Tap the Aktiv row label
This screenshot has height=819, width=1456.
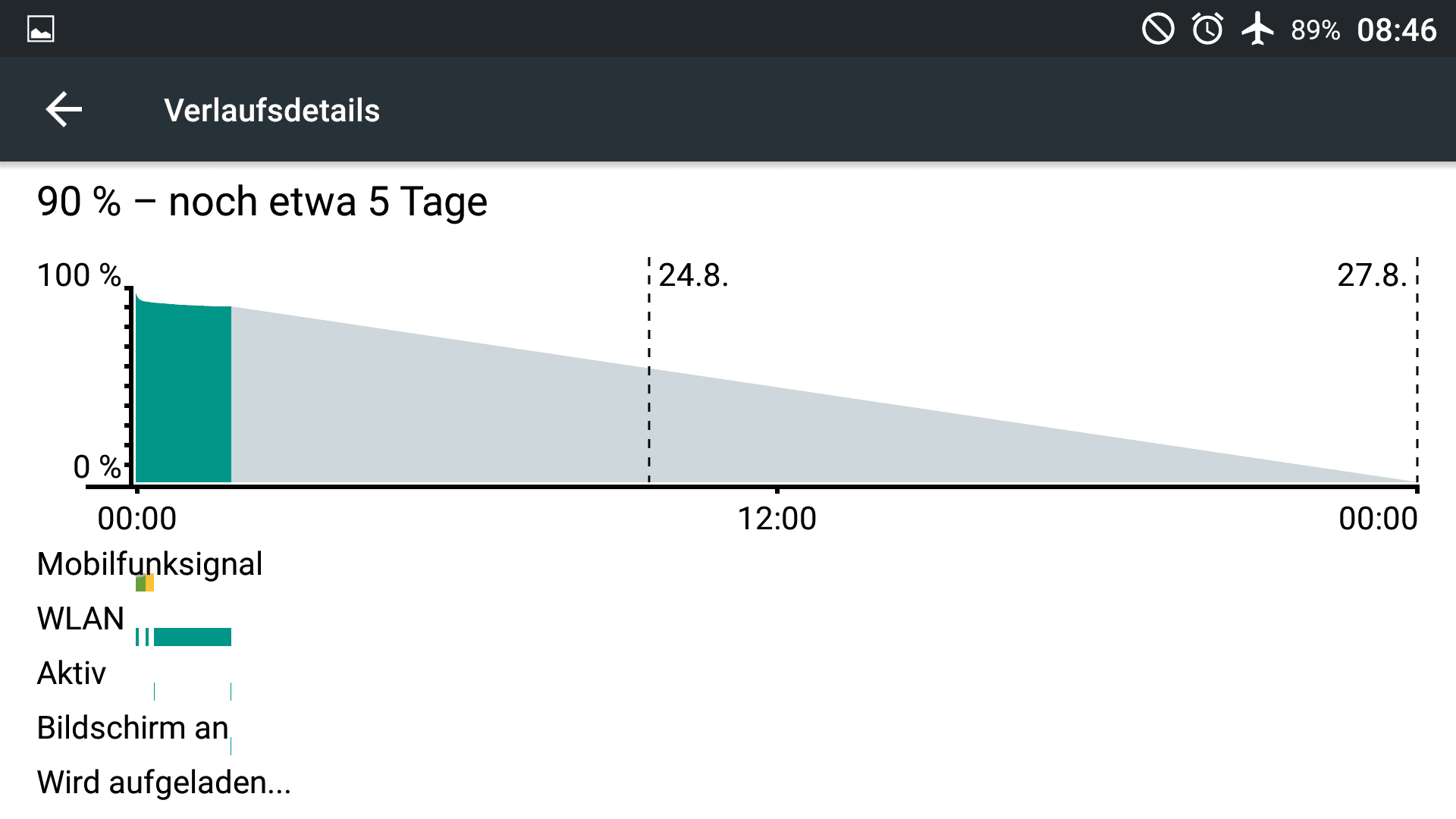coord(71,673)
